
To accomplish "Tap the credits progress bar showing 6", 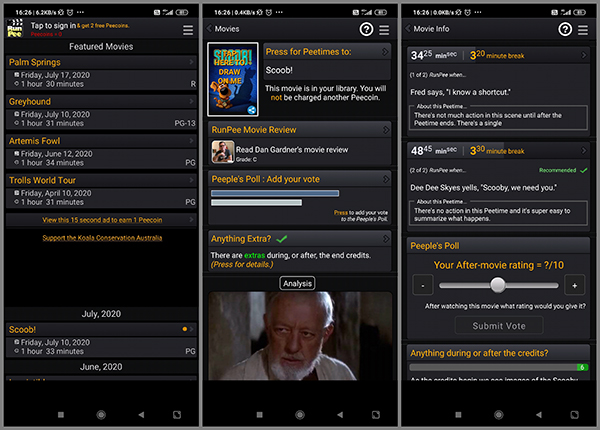I will (x=499, y=367).
